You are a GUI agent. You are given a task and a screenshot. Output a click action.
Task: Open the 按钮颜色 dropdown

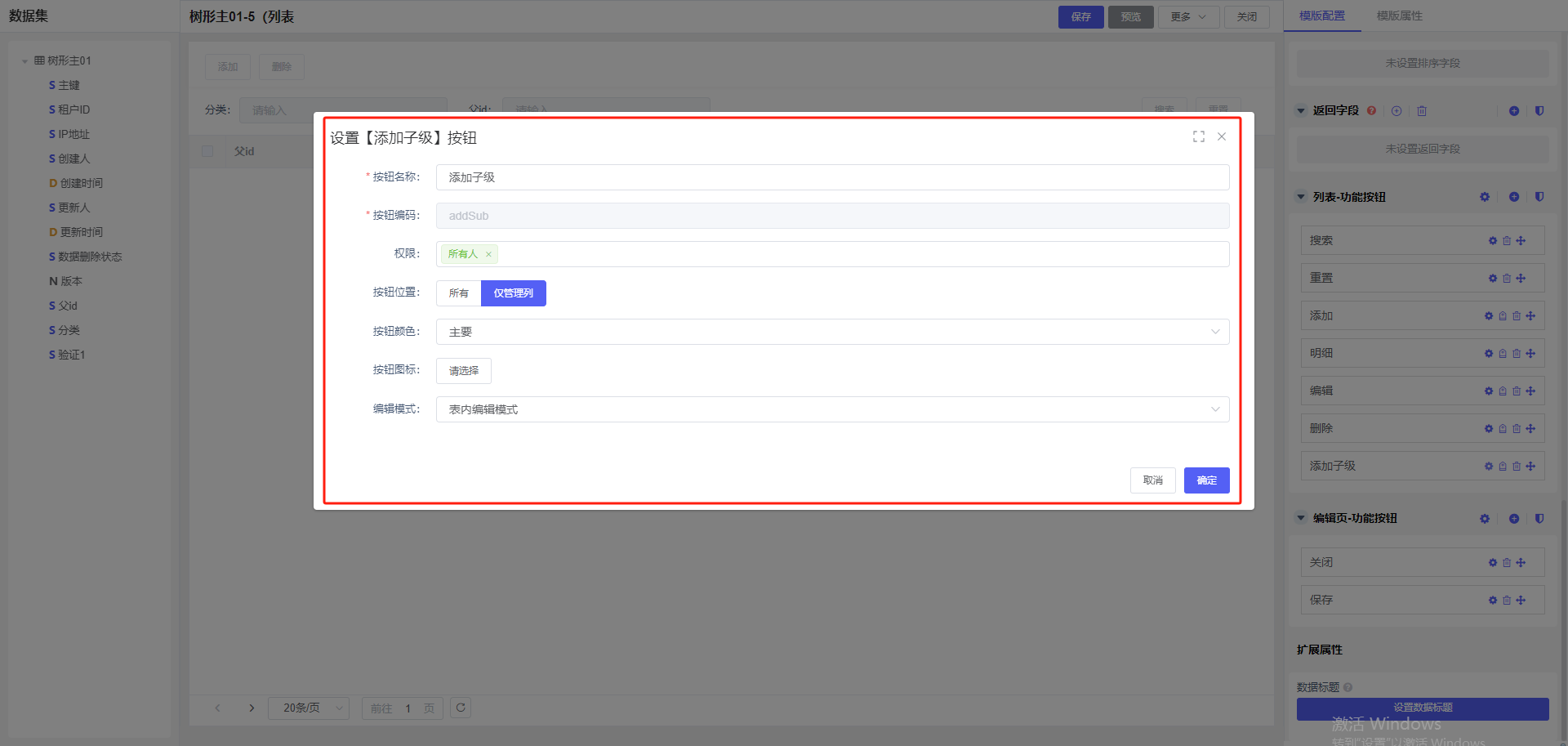[831, 332]
